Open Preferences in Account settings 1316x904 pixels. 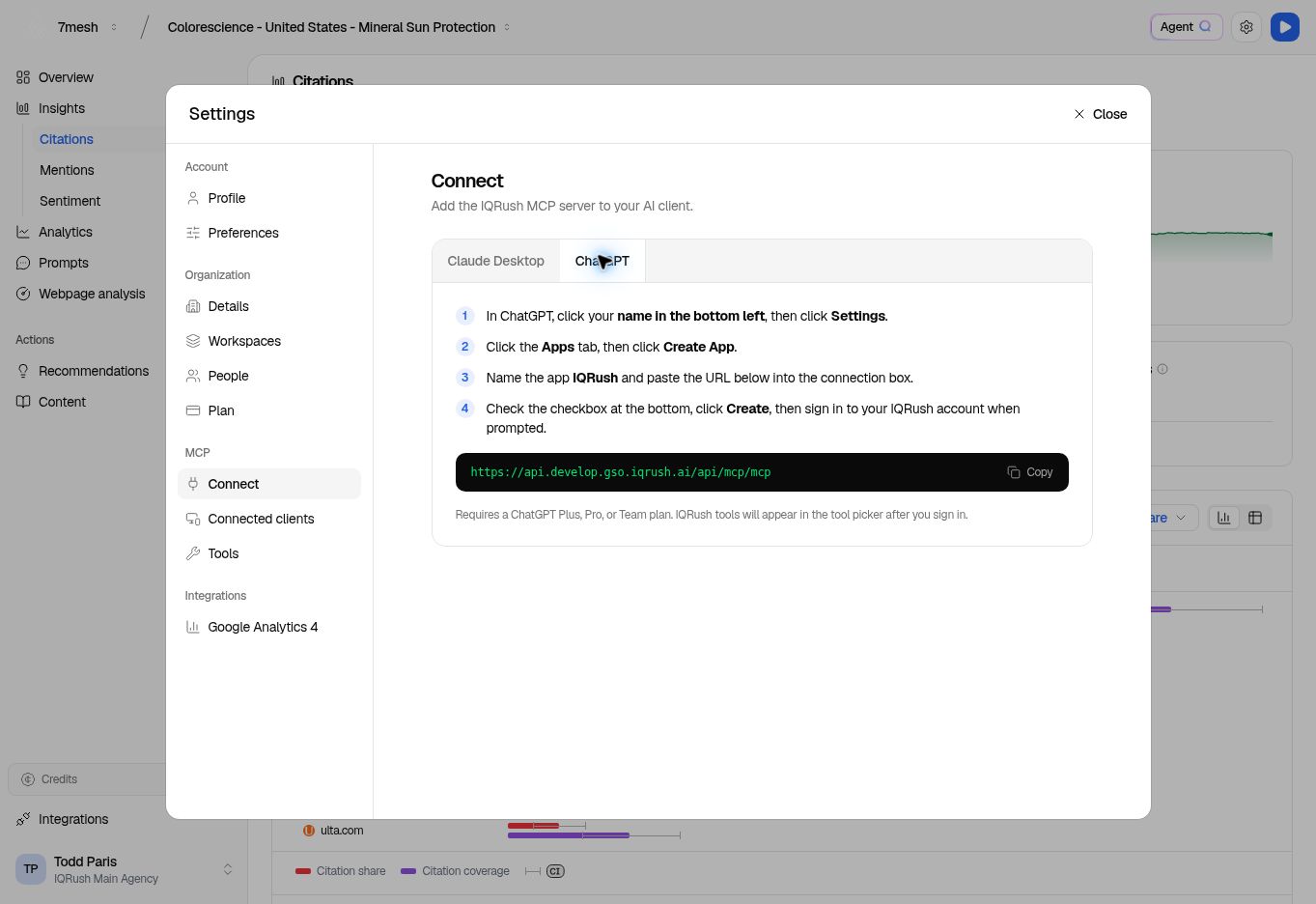[x=269, y=233]
